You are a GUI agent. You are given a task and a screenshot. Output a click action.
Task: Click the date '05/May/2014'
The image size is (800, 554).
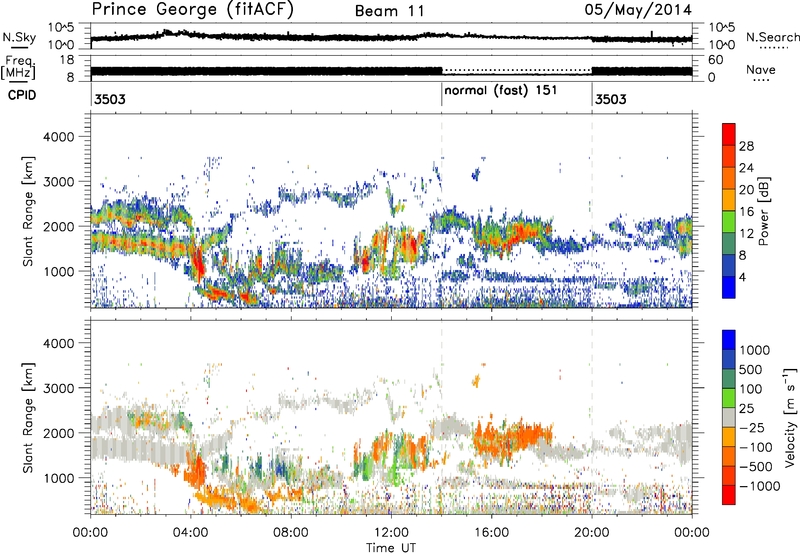tap(638, 10)
